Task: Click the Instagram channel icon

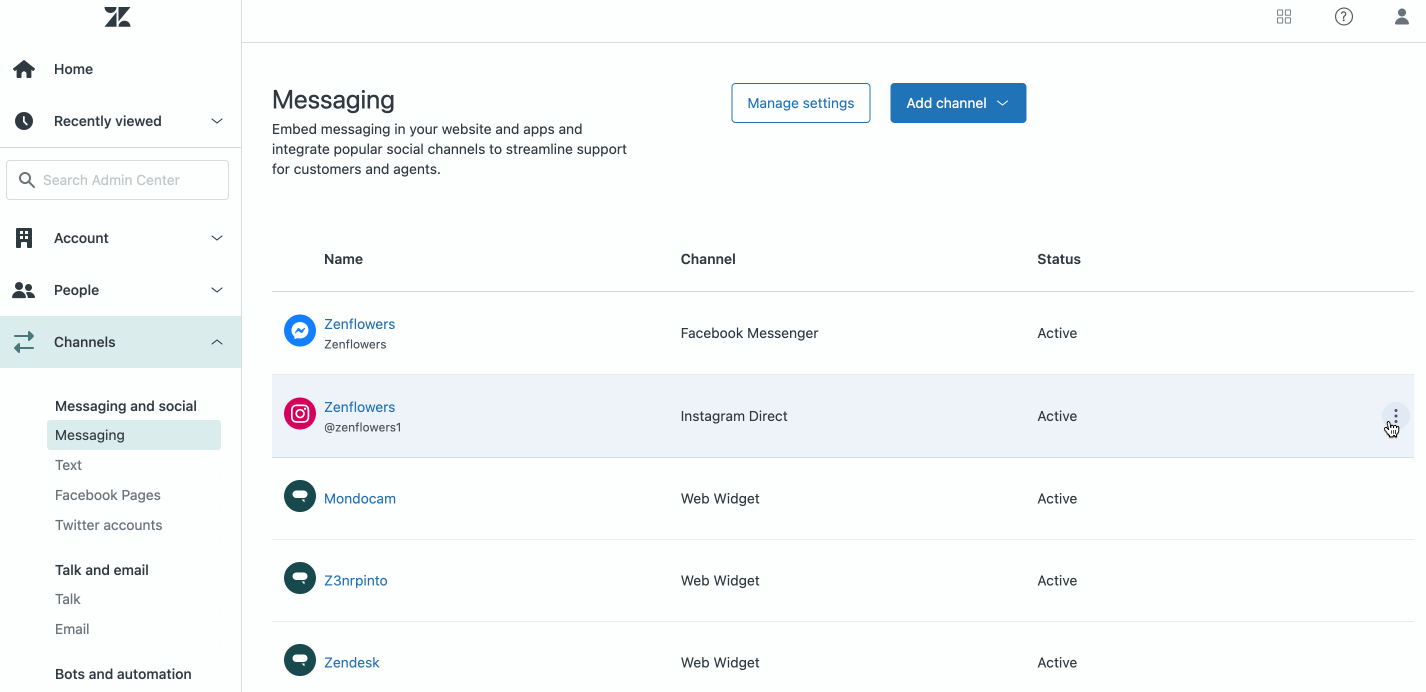Action: coord(300,414)
